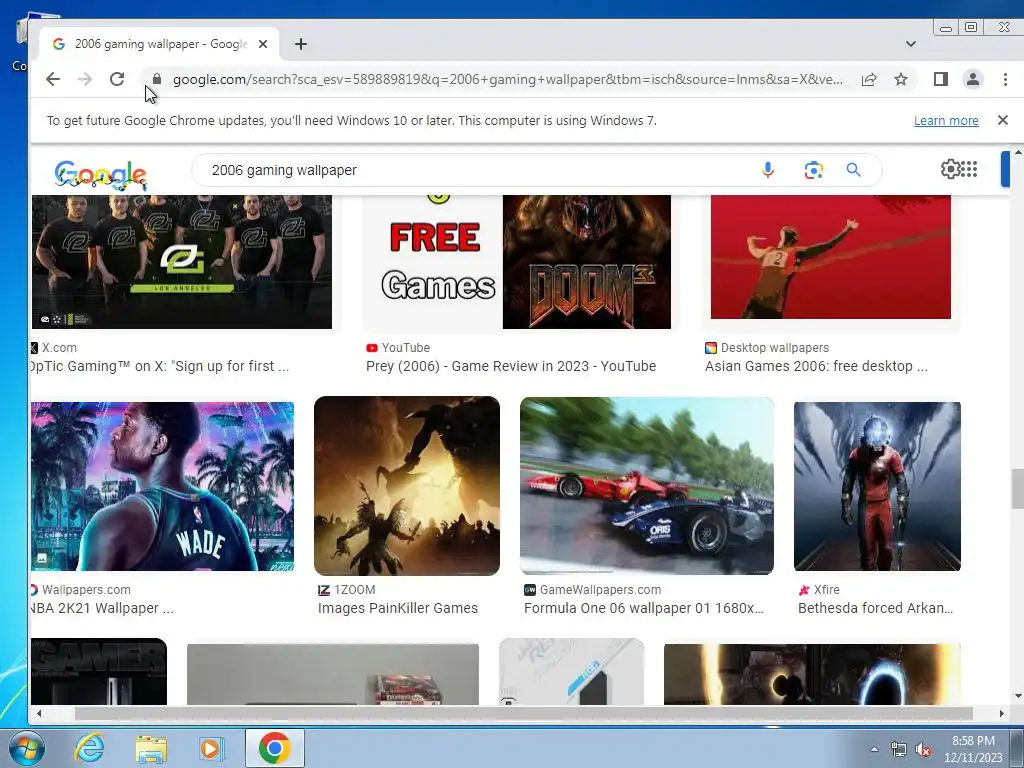1024x768 pixels.
Task: Go back to the previous page
Action: (53, 80)
